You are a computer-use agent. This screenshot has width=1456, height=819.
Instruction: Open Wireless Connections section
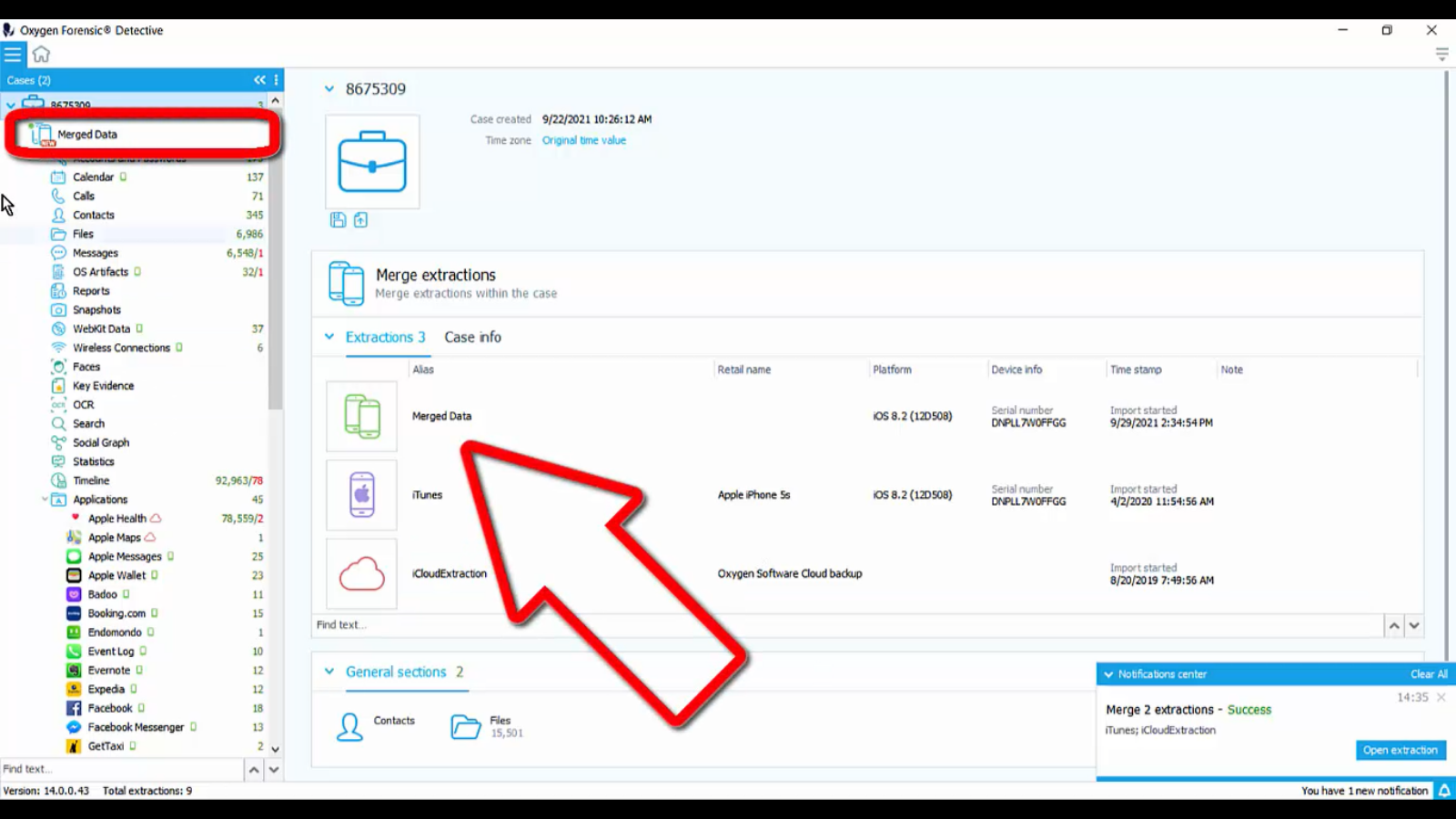pyautogui.click(x=122, y=349)
